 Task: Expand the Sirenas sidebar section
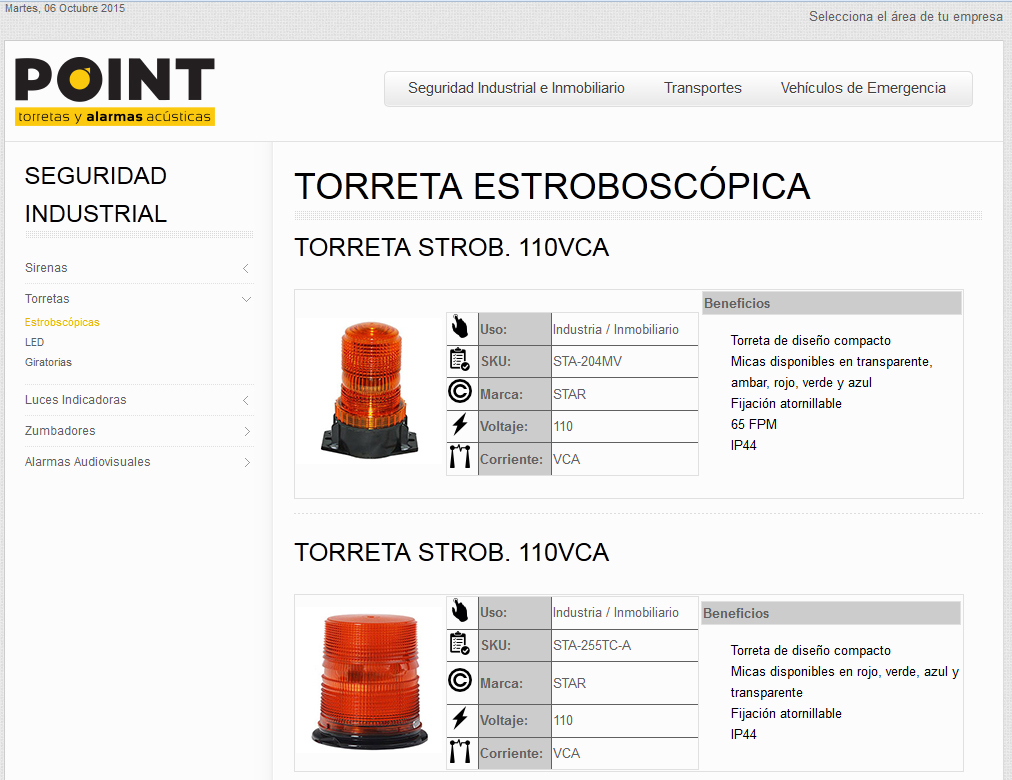[x=246, y=268]
